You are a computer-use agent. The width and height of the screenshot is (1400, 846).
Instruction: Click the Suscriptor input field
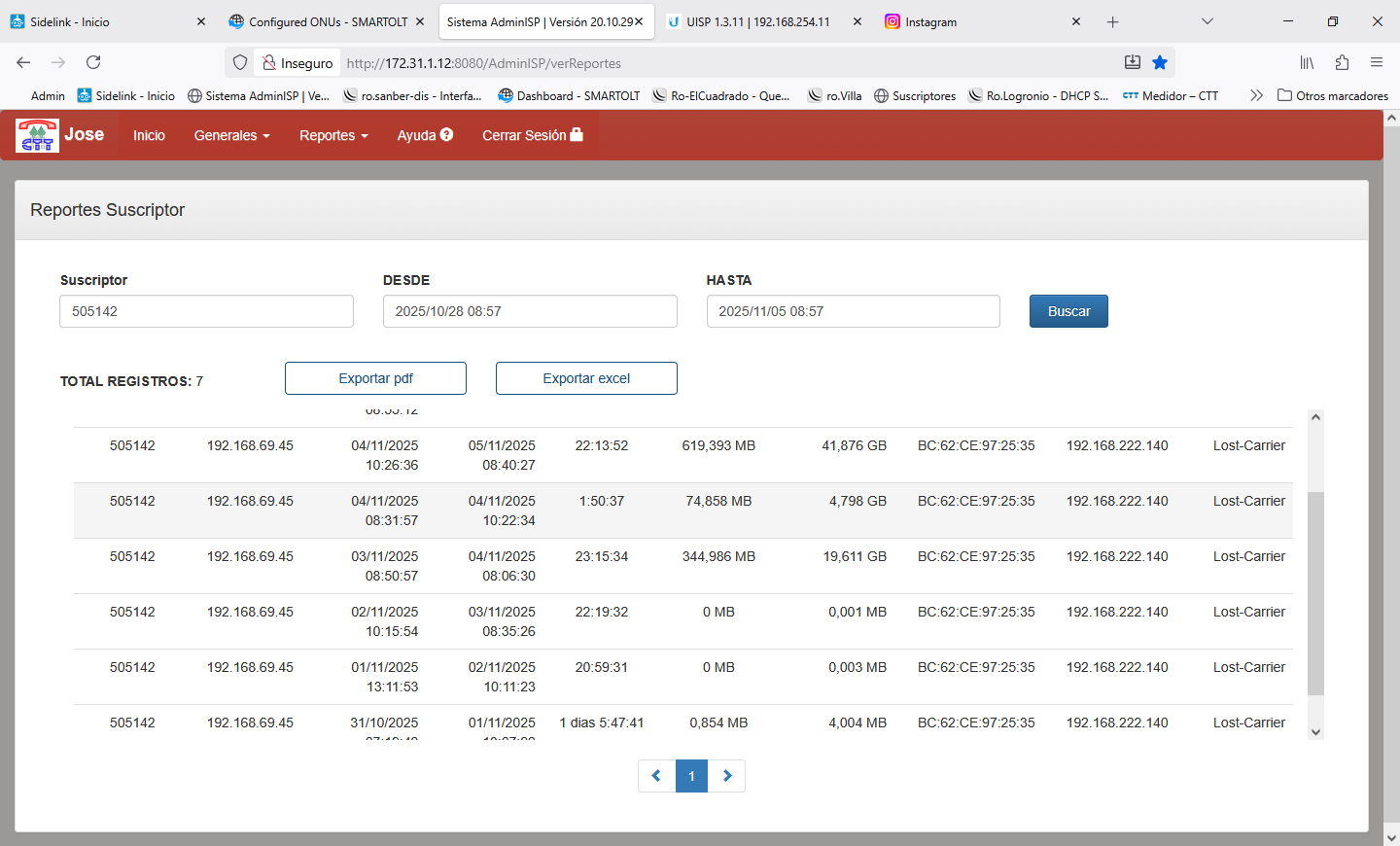[206, 311]
